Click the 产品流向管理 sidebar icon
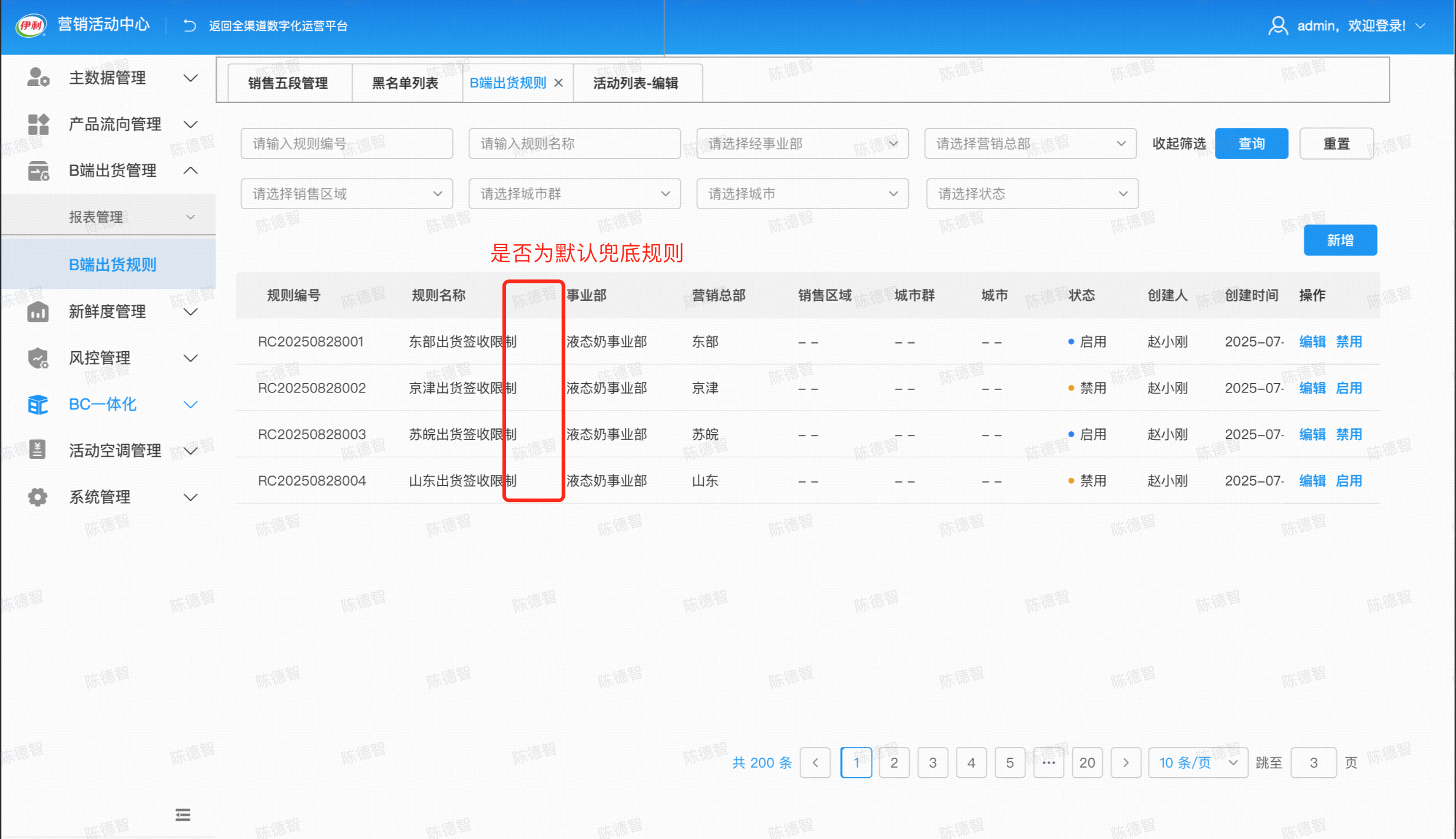 (x=38, y=124)
